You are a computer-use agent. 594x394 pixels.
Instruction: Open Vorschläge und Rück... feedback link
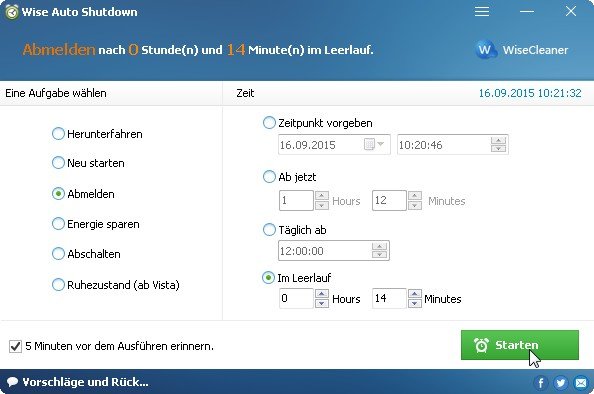[x=85, y=382]
